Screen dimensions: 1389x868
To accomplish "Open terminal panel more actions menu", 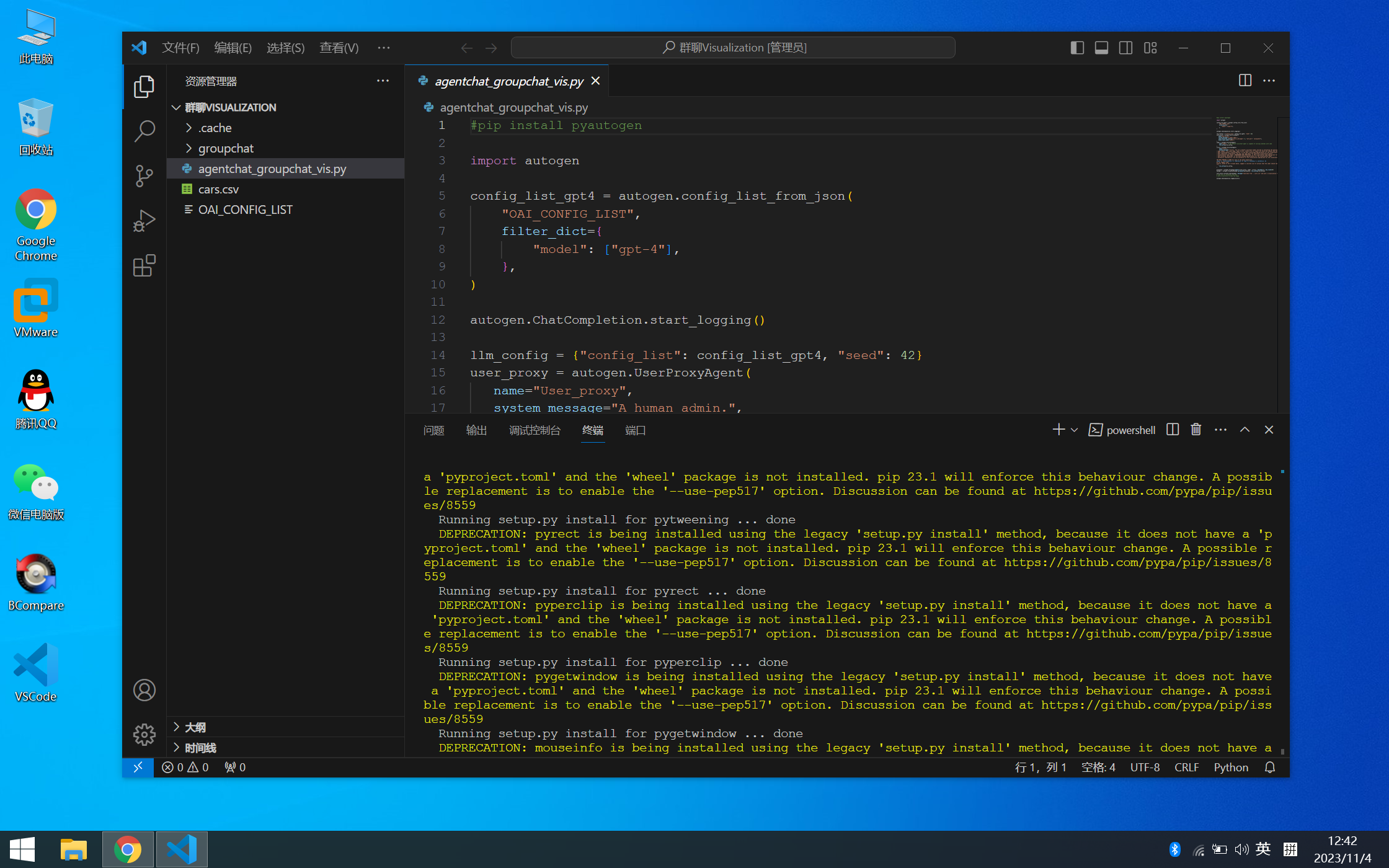I will [x=1220, y=430].
